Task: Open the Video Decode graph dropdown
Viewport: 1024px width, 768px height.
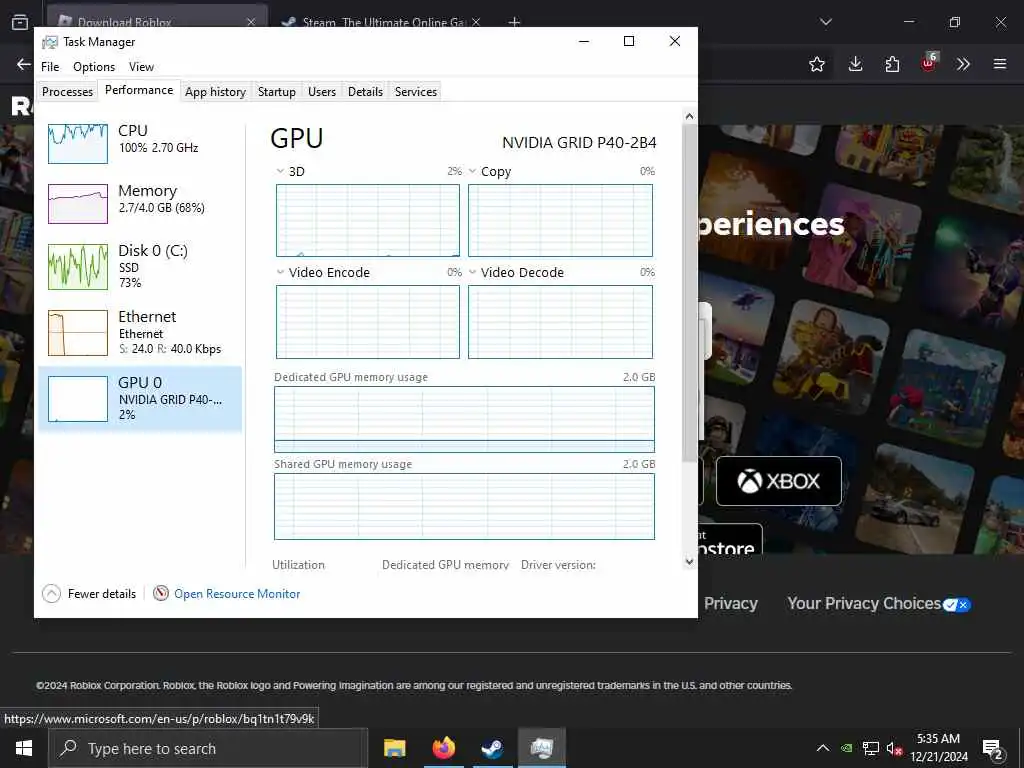Action: click(472, 272)
